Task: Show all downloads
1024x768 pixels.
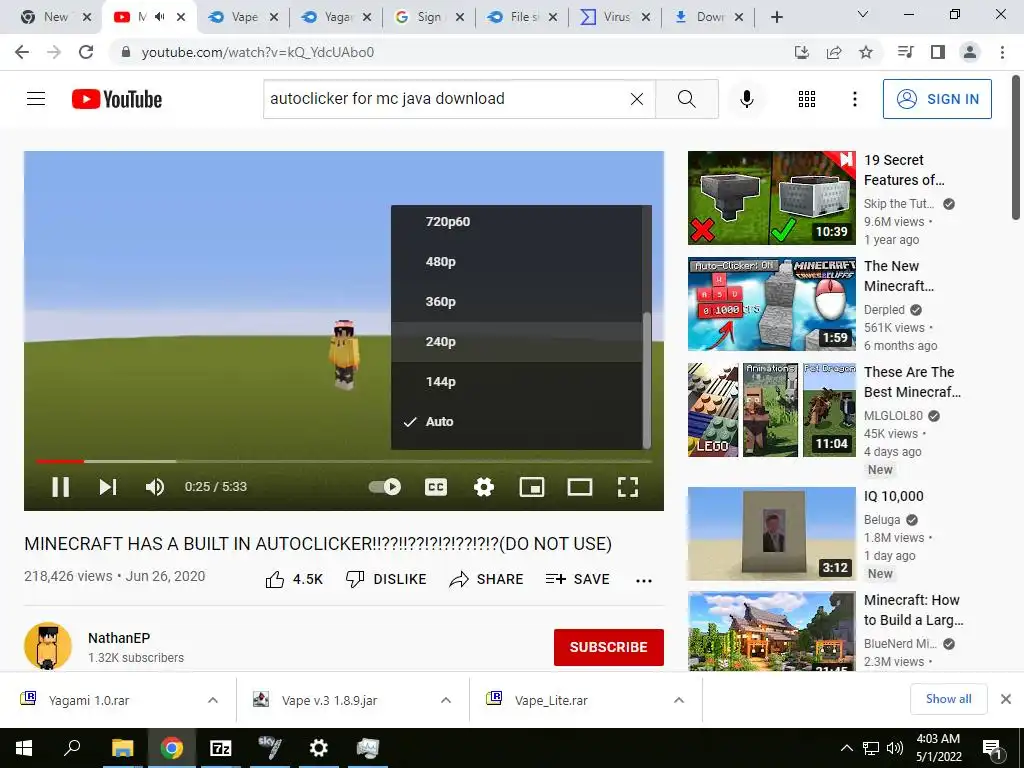Action: click(948, 699)
